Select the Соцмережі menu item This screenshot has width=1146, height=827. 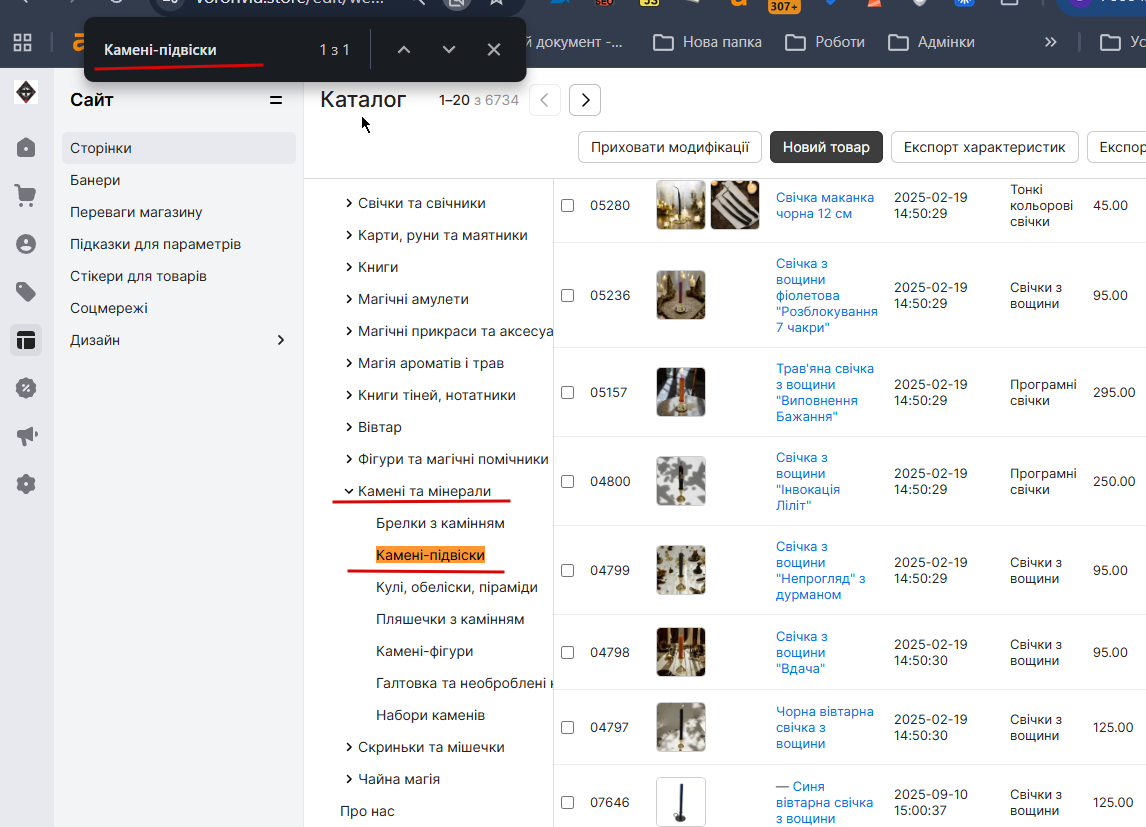pos(109,308)
